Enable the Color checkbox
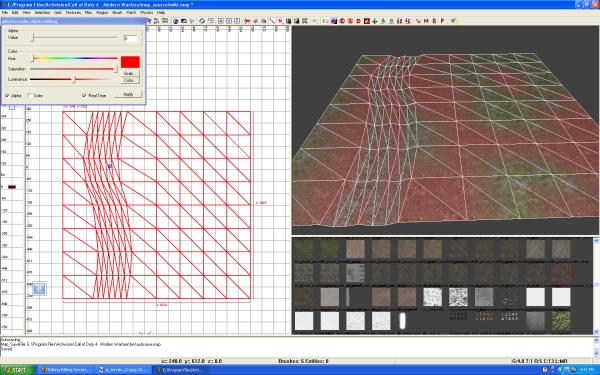The width and height of the screenshot is (600, 375). (30, 95)
